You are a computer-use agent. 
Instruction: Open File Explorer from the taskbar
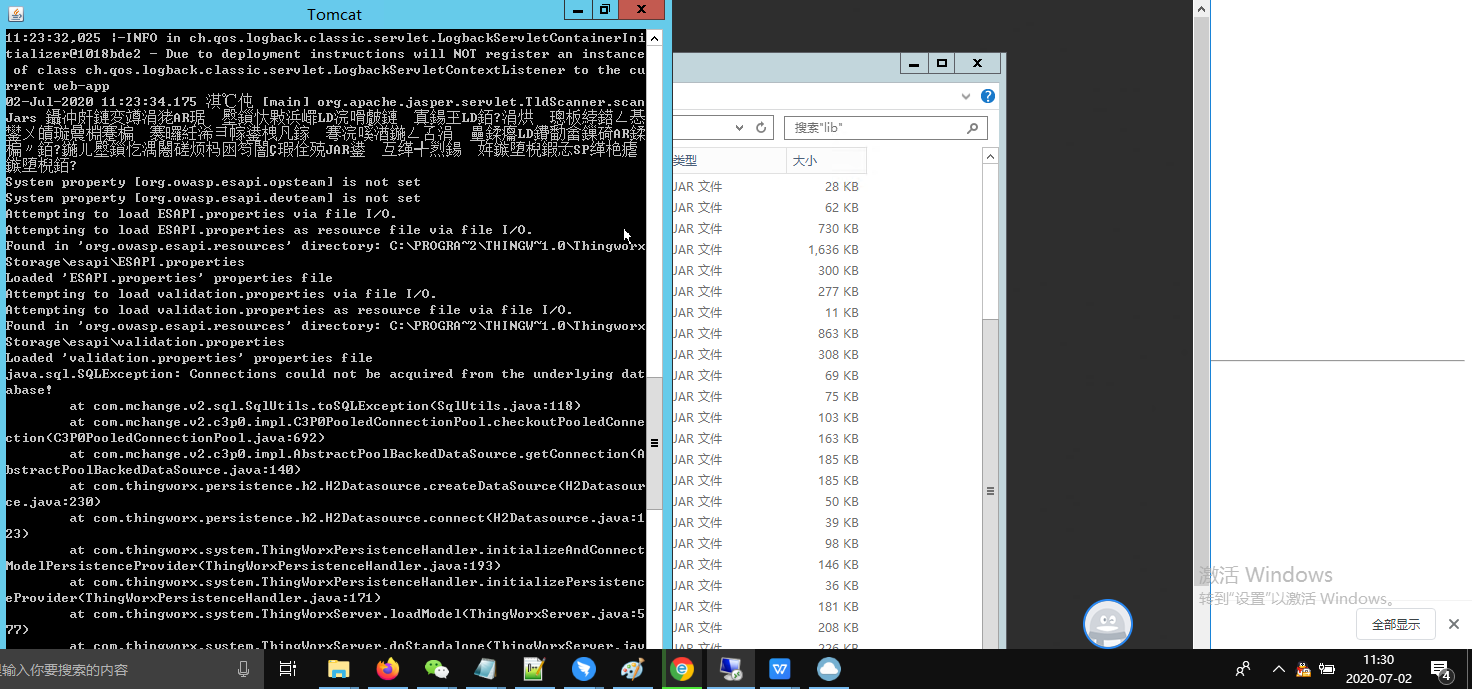(339, 670)
